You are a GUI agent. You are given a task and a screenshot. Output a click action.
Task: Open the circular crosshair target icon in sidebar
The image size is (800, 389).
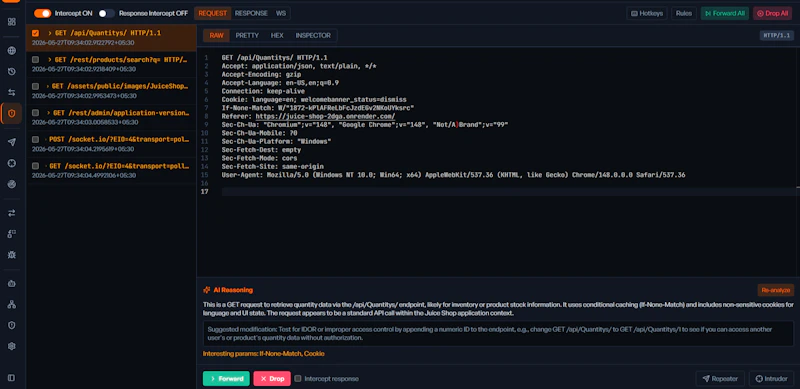(11, 163)
